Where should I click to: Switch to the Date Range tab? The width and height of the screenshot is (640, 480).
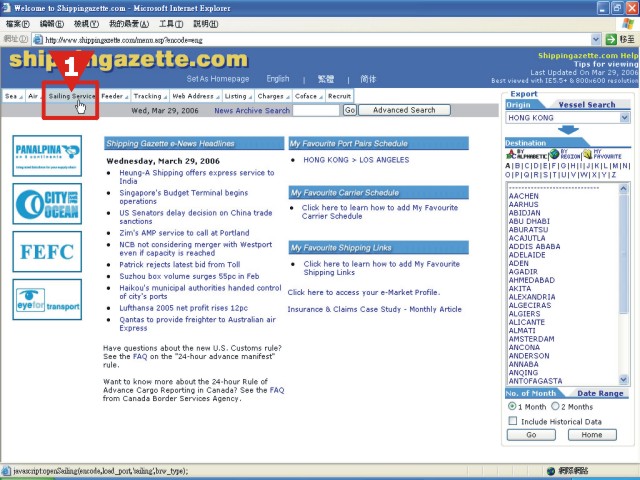click(600, 393)
